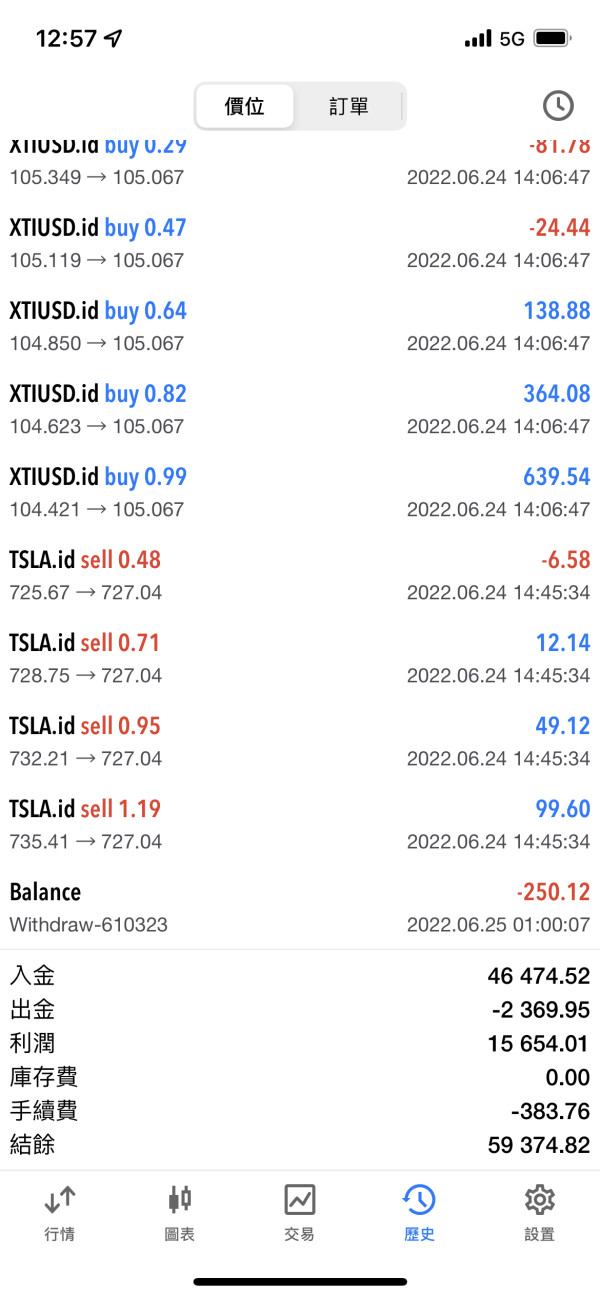Switch to the 訂單 segment
Viewport: 600px width, 1298px height.
point(349,106)
